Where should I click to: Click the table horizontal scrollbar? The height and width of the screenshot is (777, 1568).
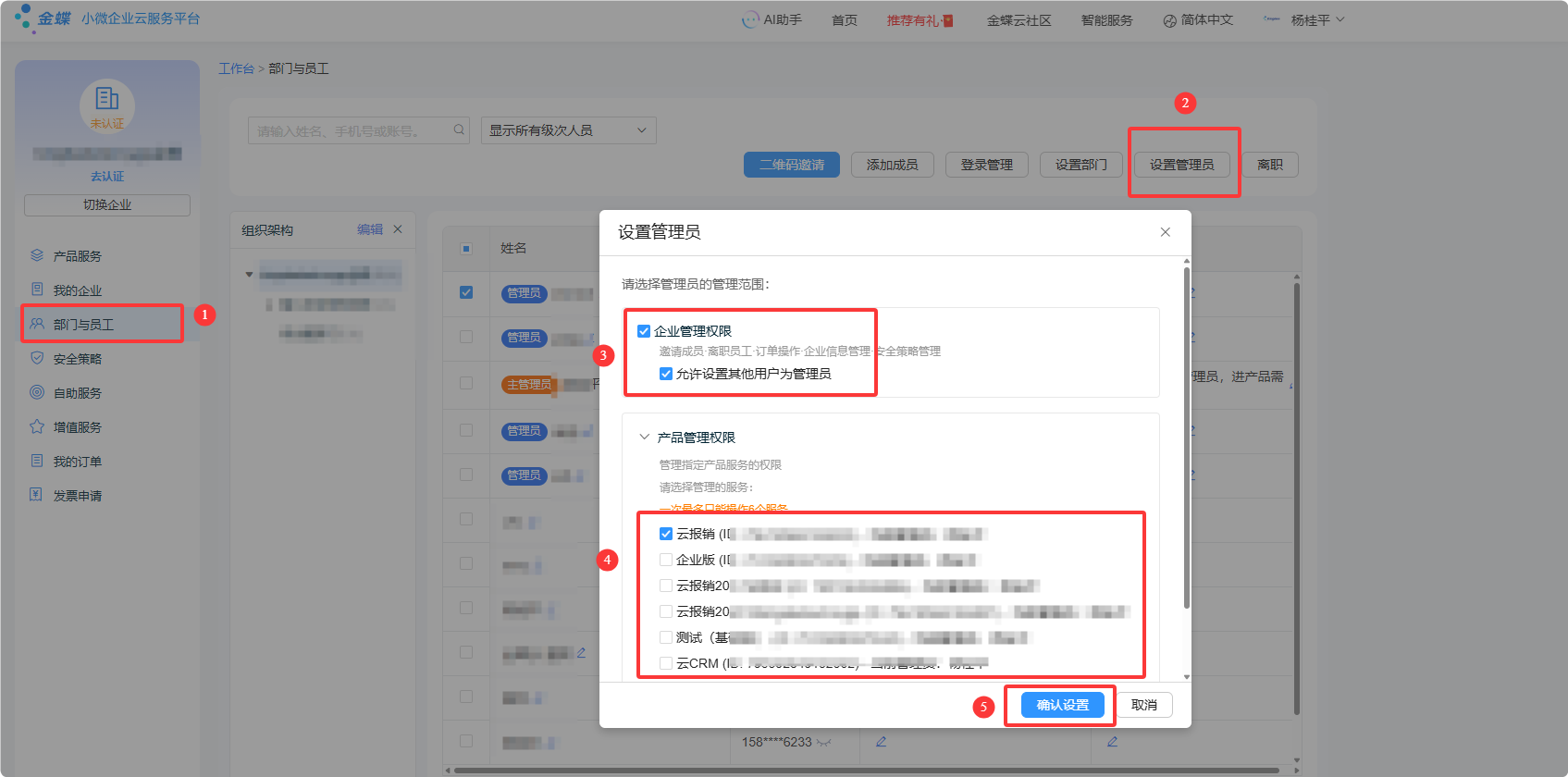(x=866, y=770)
